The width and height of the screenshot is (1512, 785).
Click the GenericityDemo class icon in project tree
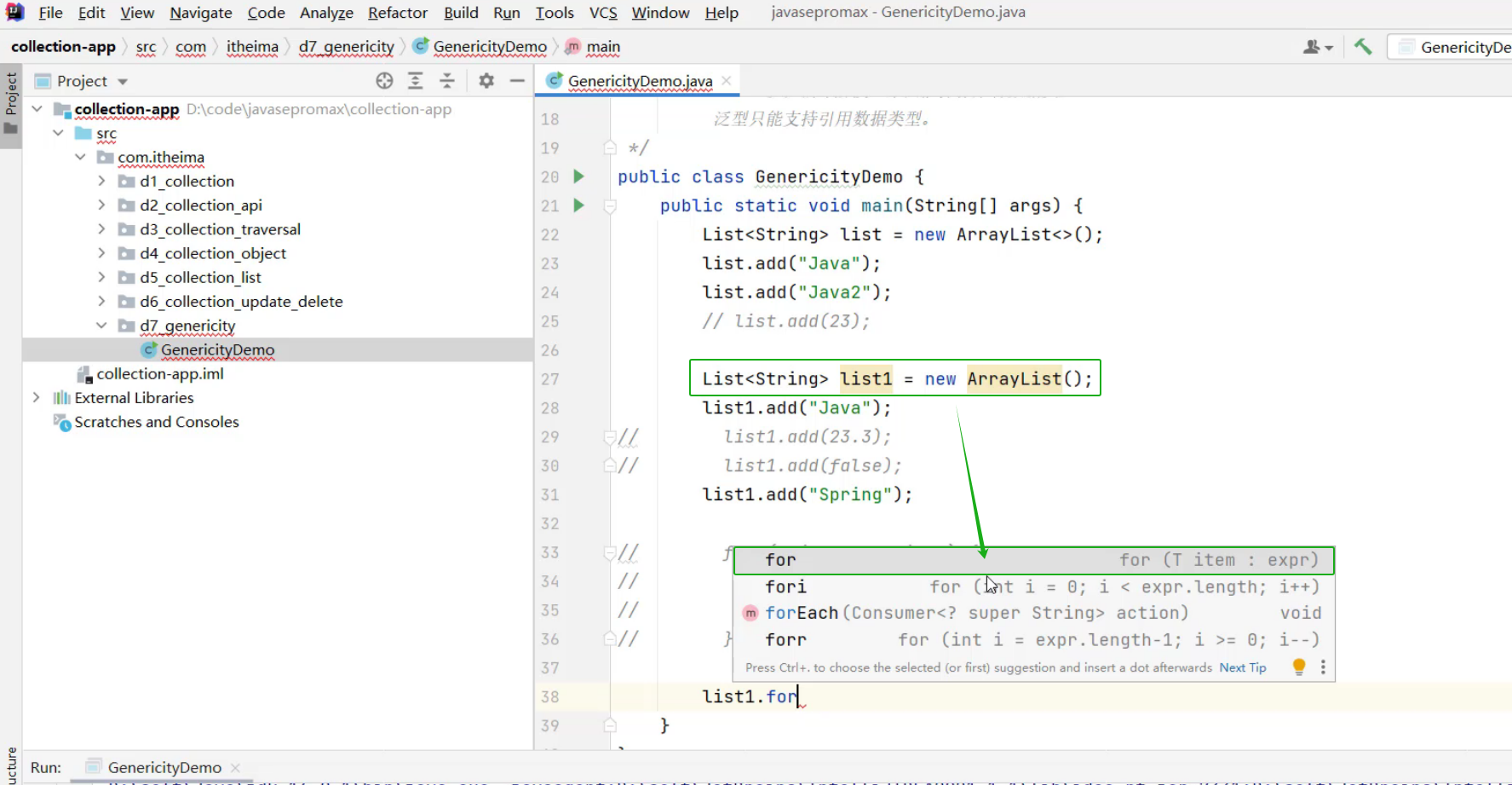click(x=149, y=349)
